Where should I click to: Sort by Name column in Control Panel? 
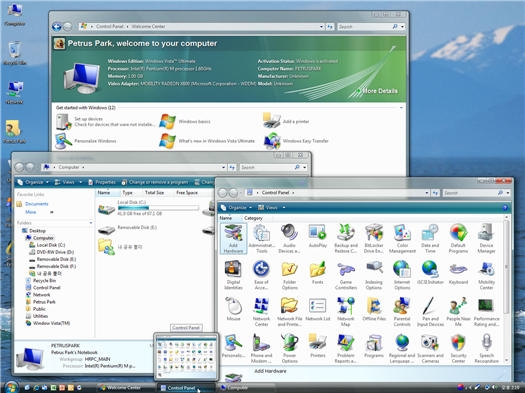click(230, 218)
